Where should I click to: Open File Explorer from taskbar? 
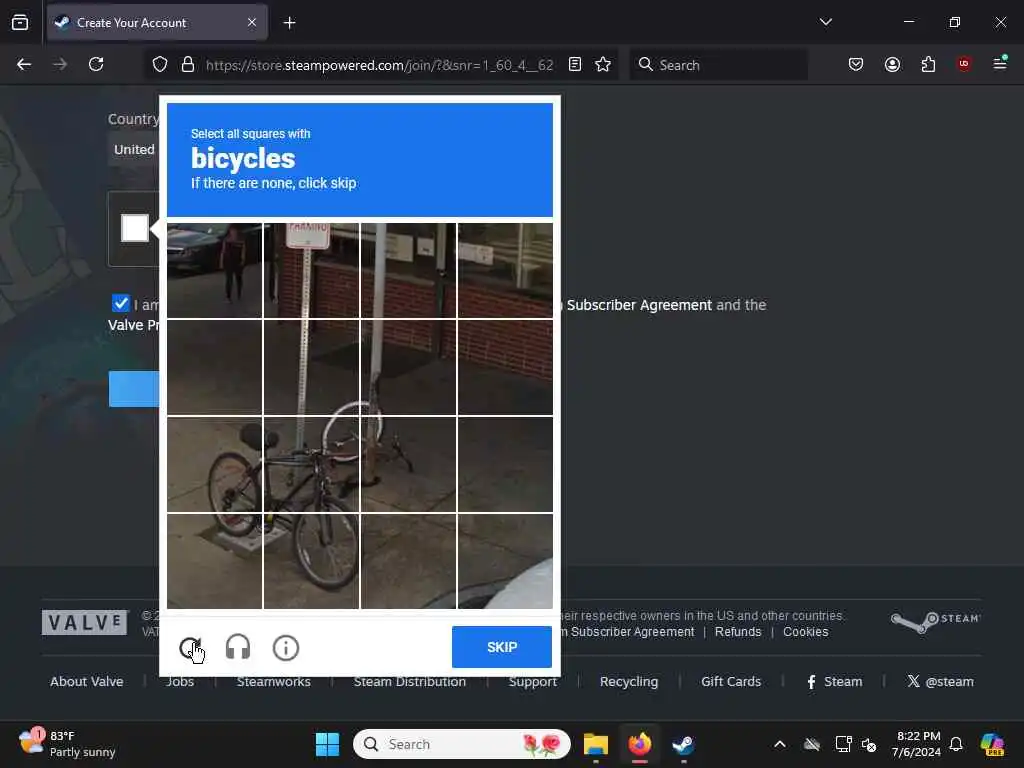(596, 744)
